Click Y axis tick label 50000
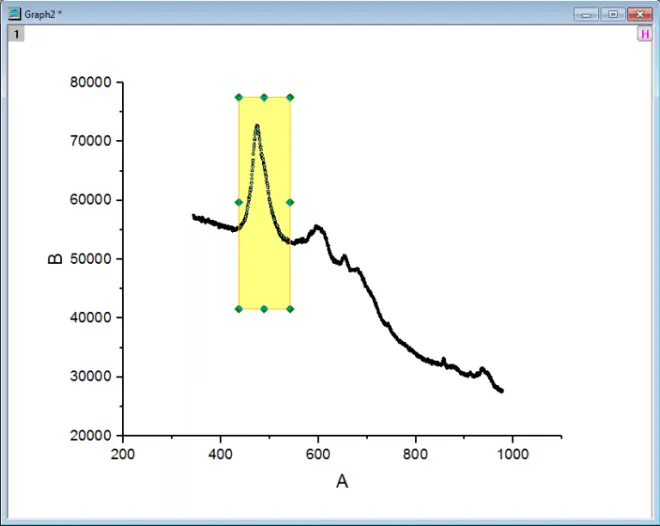 point(90,259)
